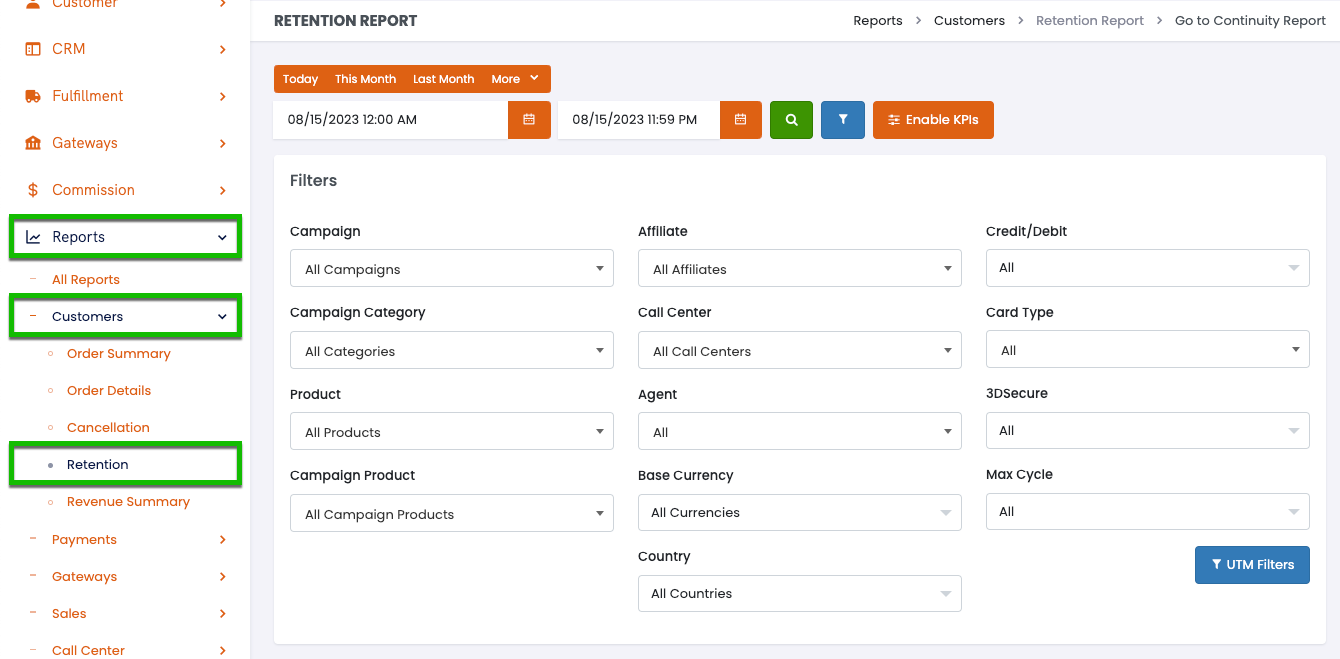Screen dimensions: 1340x659
Task: Open the Card Type dropdown
Action: (x=1147, y=350)
